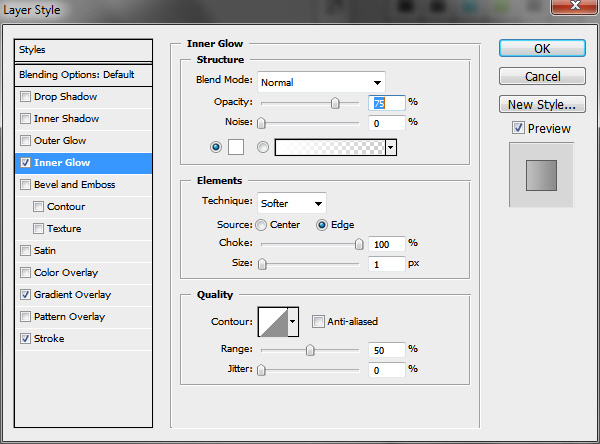Click the Jitter value field
Image resolution: width=600 pixels, height=444 pixels.
[x=386, y=370]
